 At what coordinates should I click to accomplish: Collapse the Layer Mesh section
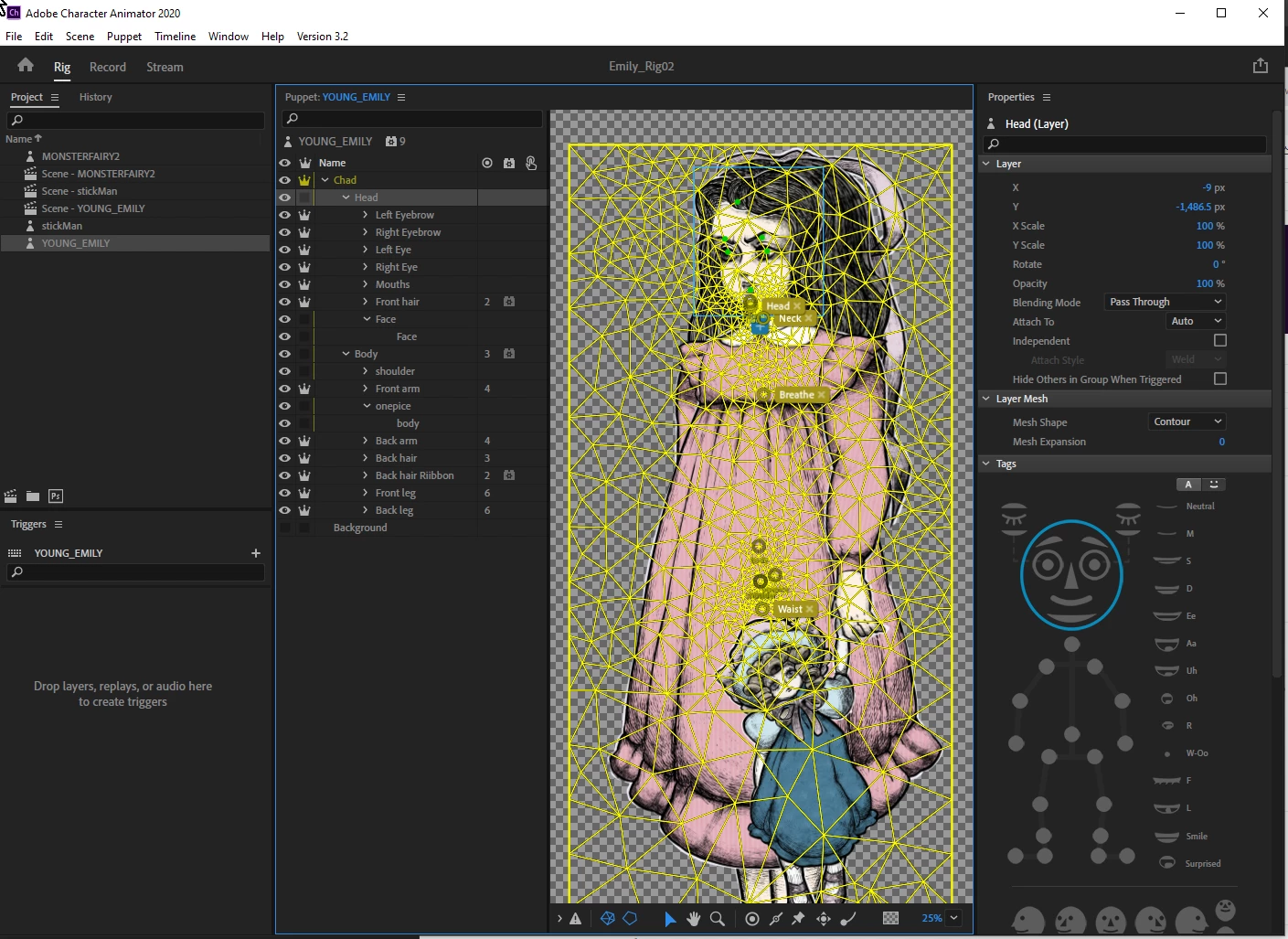coord(986,399)
